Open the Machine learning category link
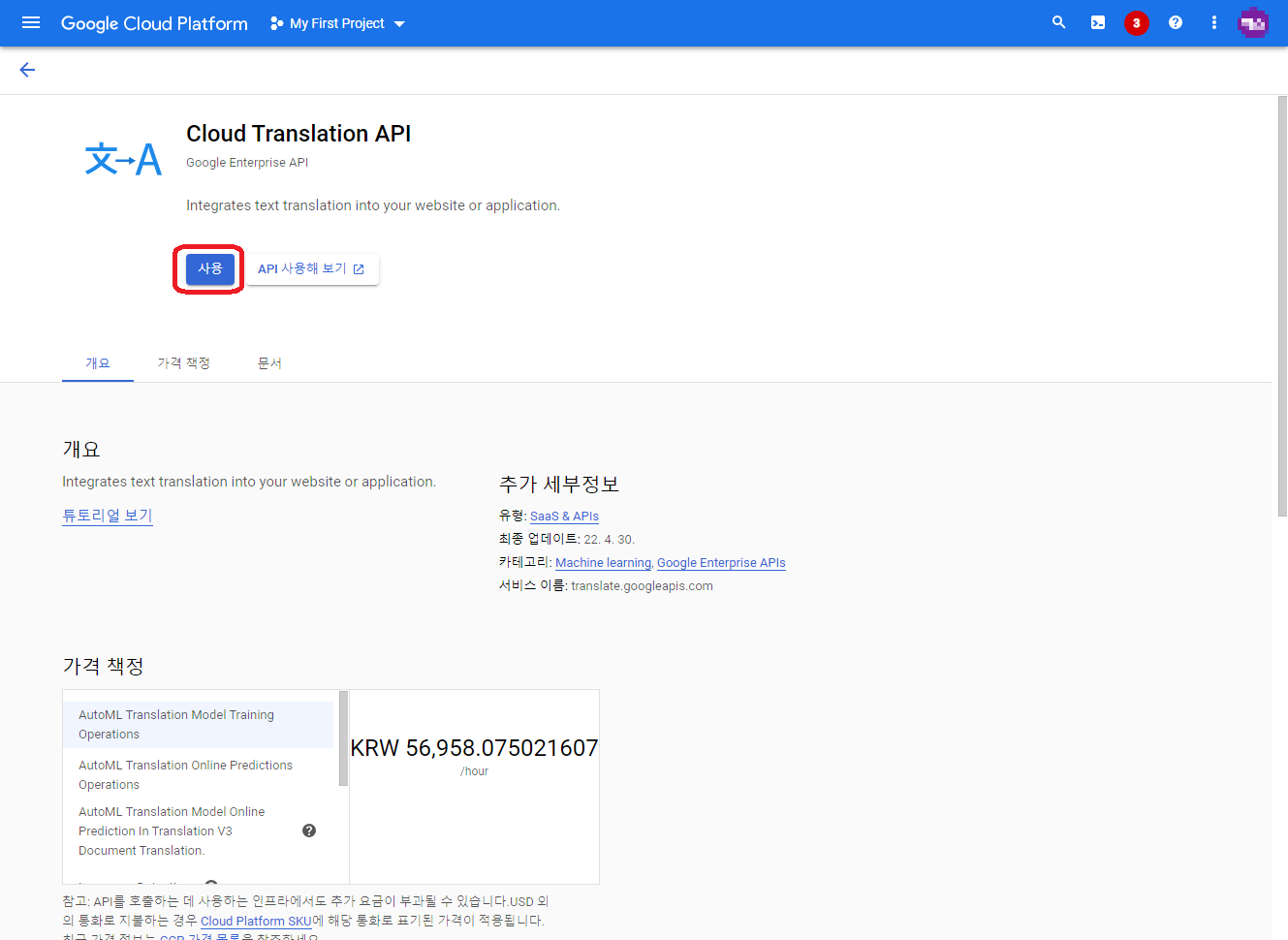 point(603,562)
